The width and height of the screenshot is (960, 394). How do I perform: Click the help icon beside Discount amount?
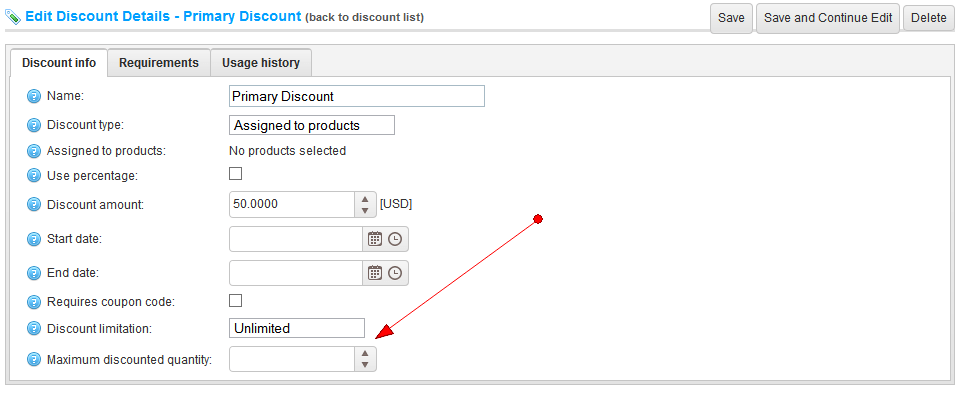34,205
